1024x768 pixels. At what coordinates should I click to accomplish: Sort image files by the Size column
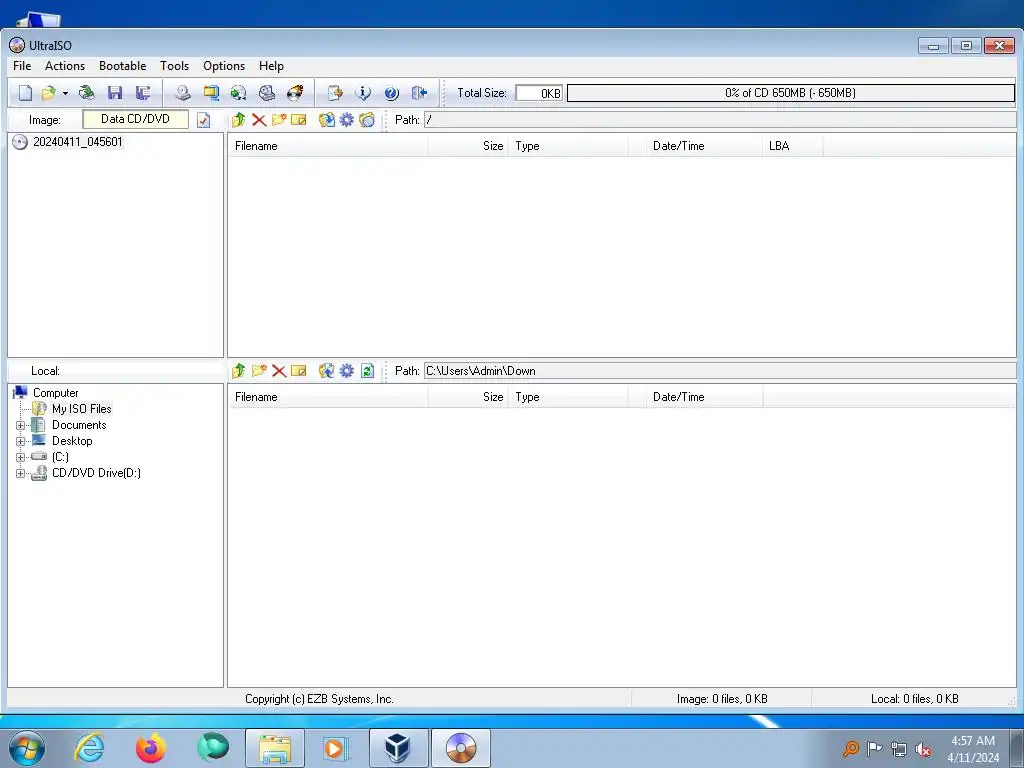pyautogui.click(x=468, y=146)
